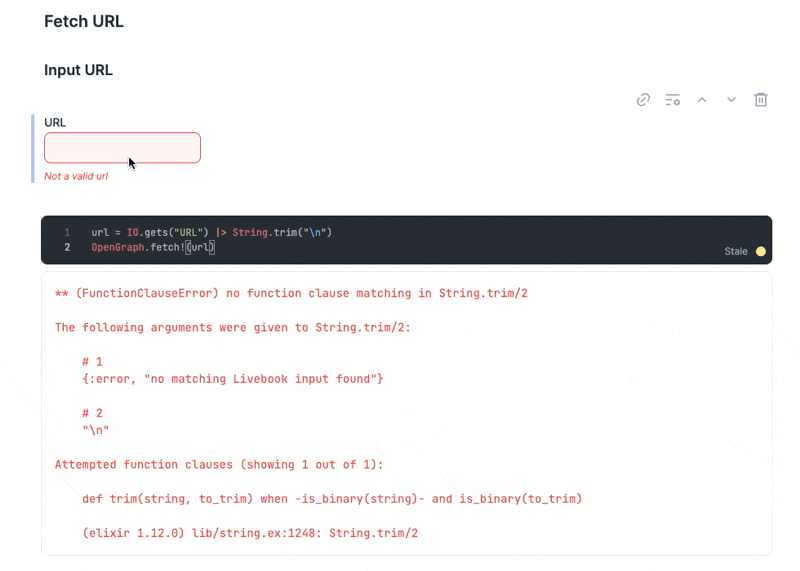800x571 pixels.
Task: Move the input cell down
Action: point(731,100)
